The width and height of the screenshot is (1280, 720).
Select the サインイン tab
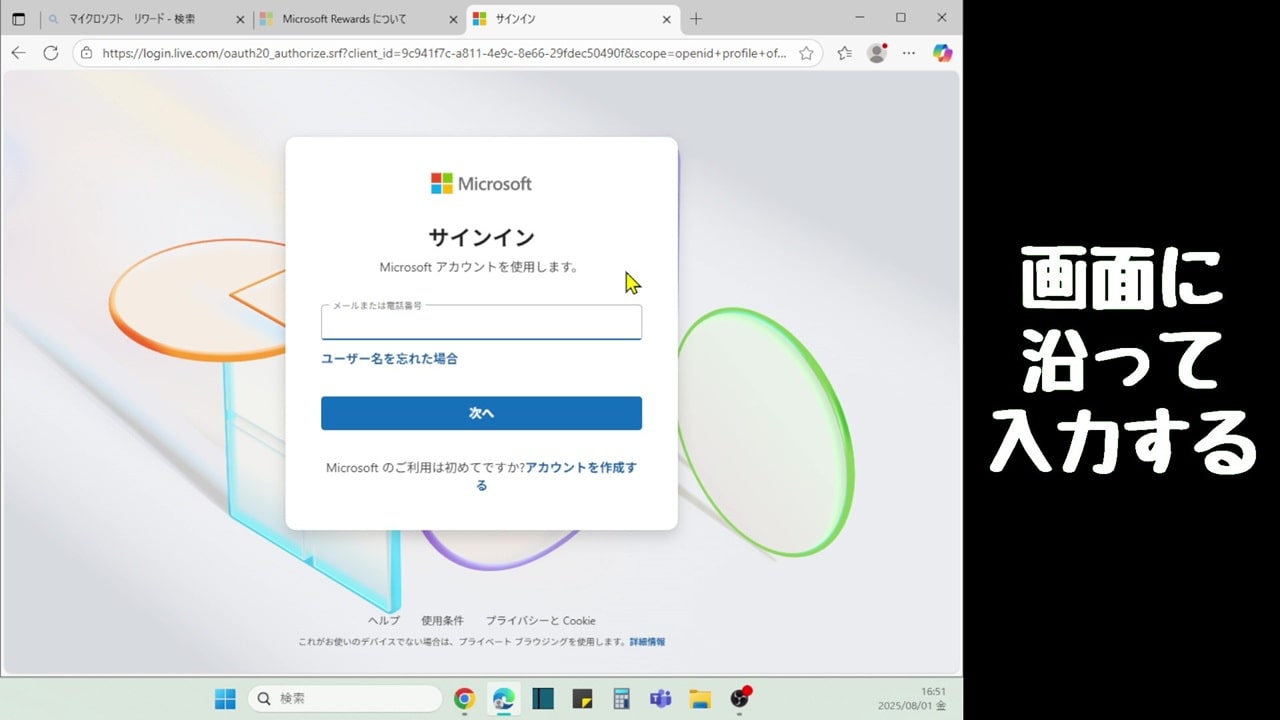[x=572, y=19]
